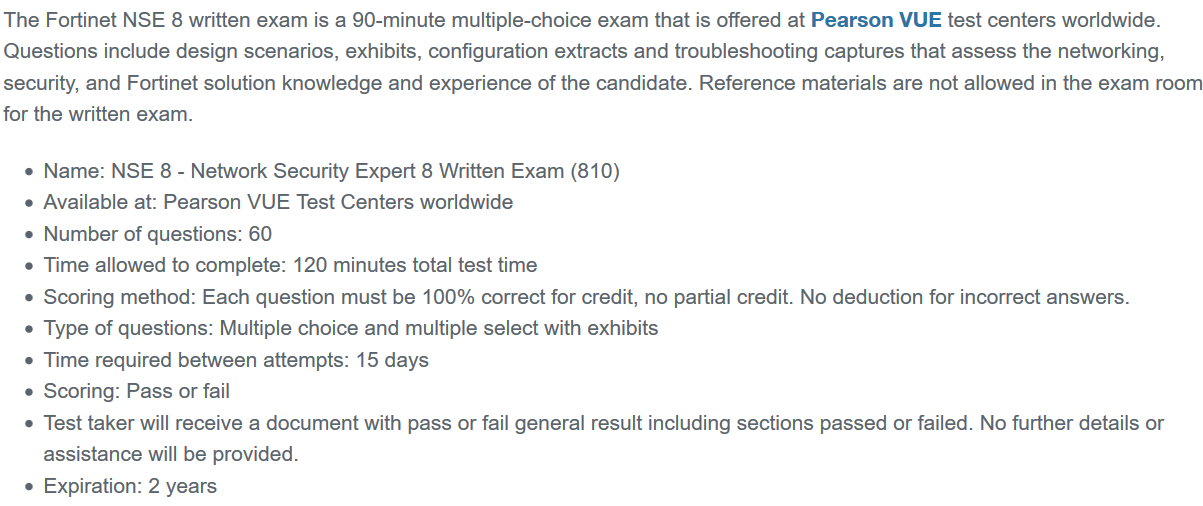Screen dimensions: 1203x506
Task: Click the 'Available at: Pearson VUE Test Centers' line
Action: (278, 202)
